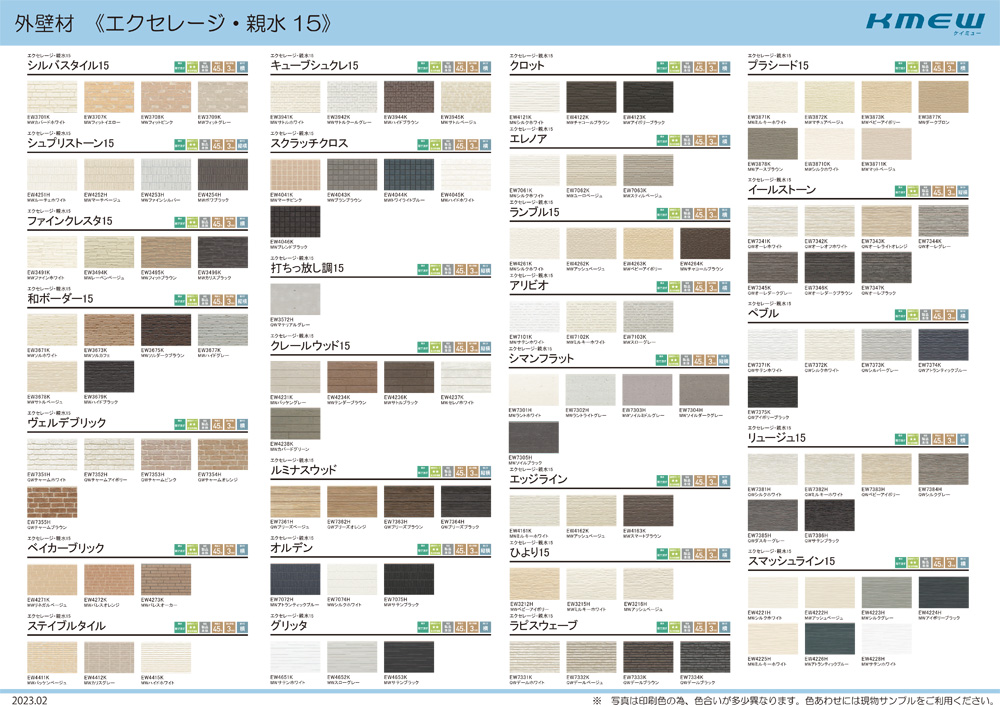1000x707 pixels.
Task: Click the orange 45 badge beside ルミナスウッド
Action: click(x=460, y=472)
